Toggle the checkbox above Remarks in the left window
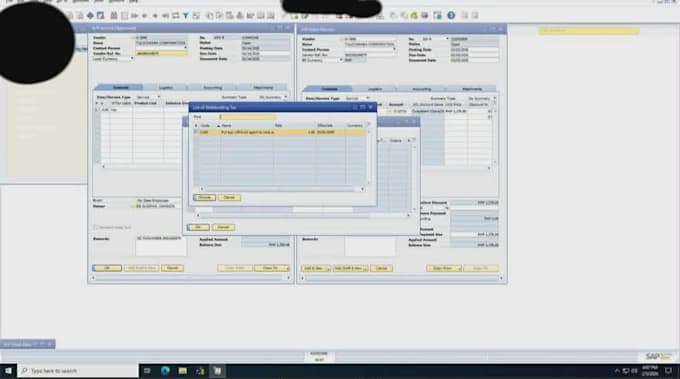Viewport: 680px width, 379px height. 96,227
